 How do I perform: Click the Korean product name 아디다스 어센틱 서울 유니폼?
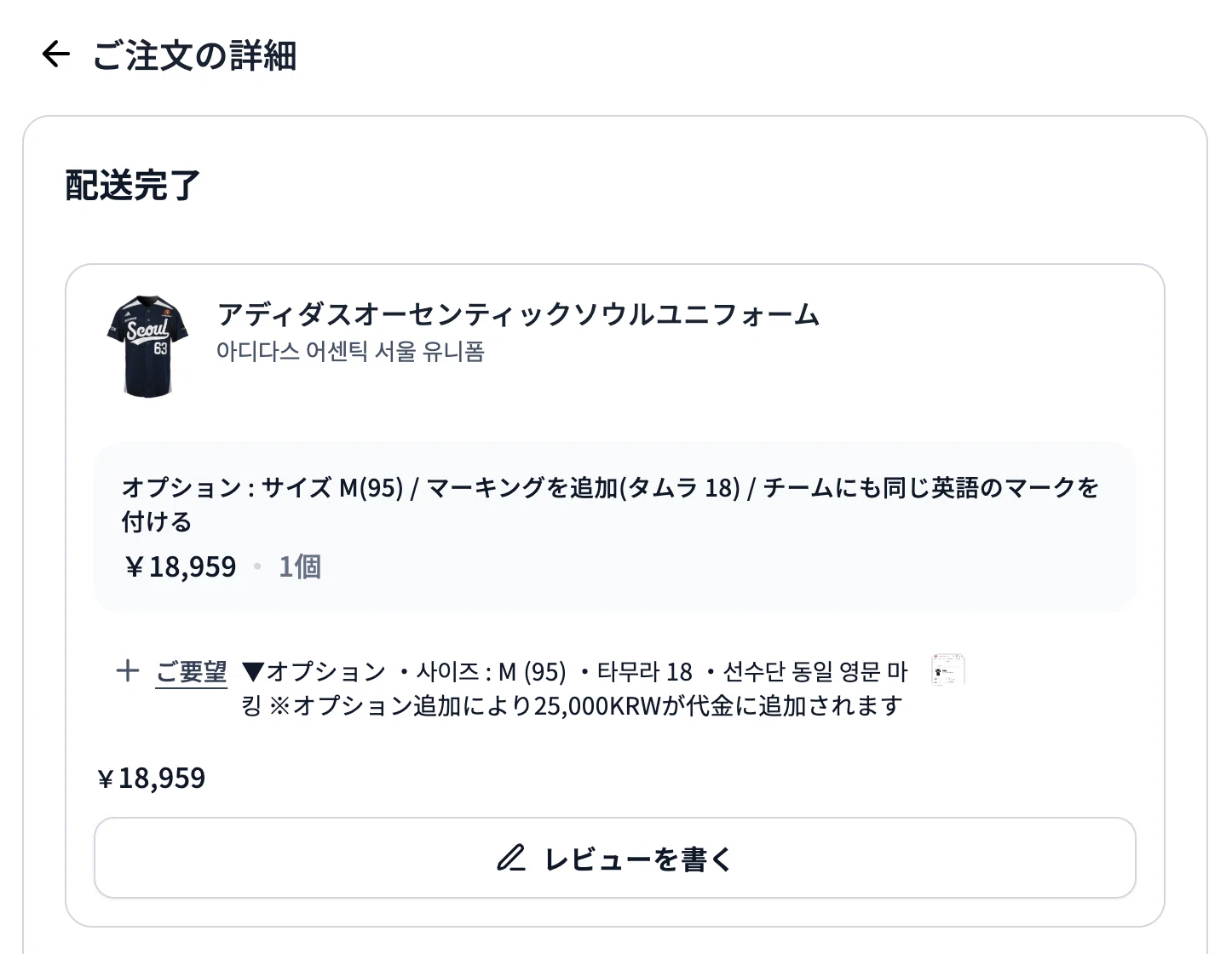point(350,351)
